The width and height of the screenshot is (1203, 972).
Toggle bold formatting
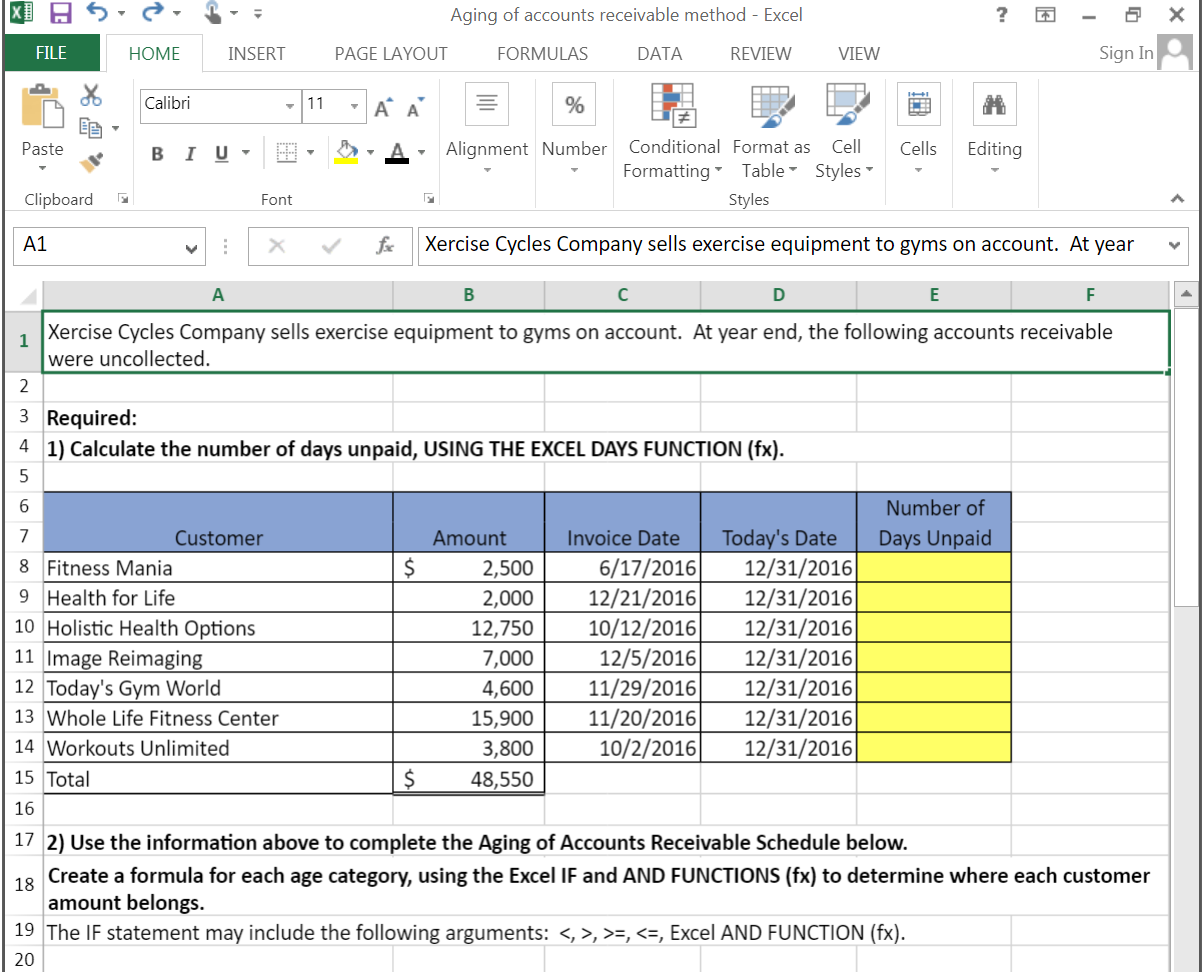[157, 153]
